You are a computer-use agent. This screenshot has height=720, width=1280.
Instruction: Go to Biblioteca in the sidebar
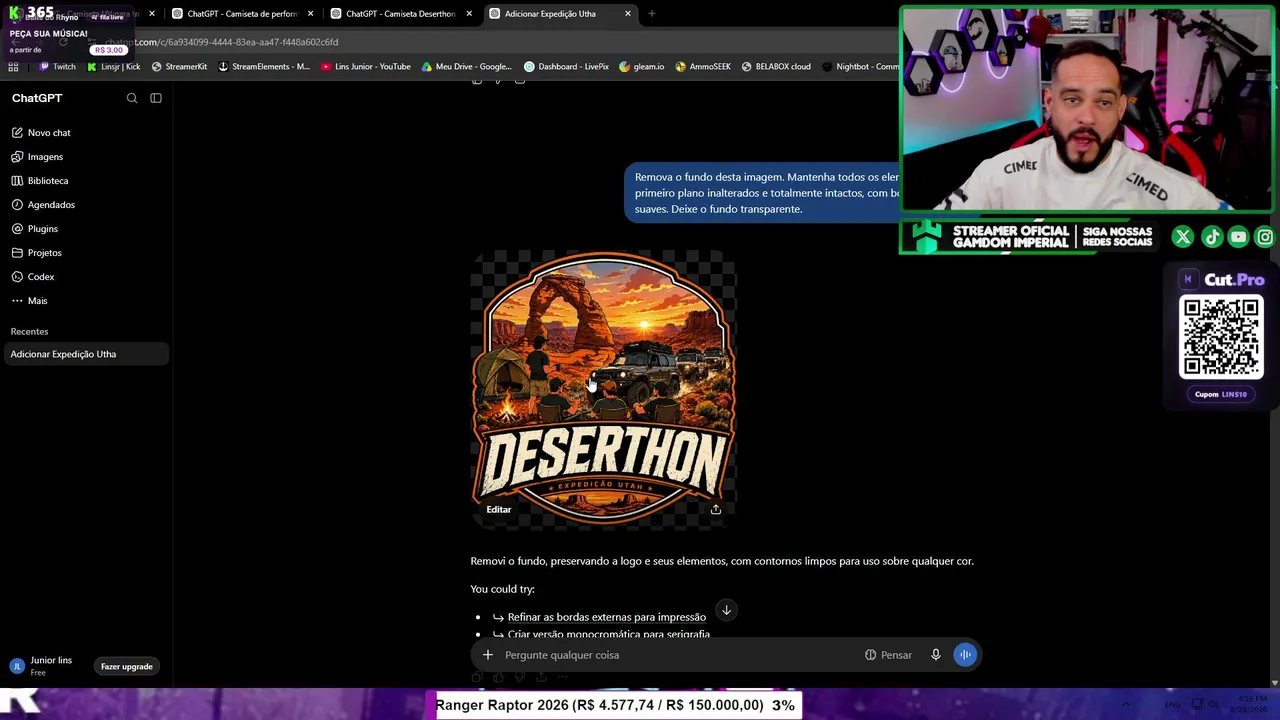click(x=48, y=181)
